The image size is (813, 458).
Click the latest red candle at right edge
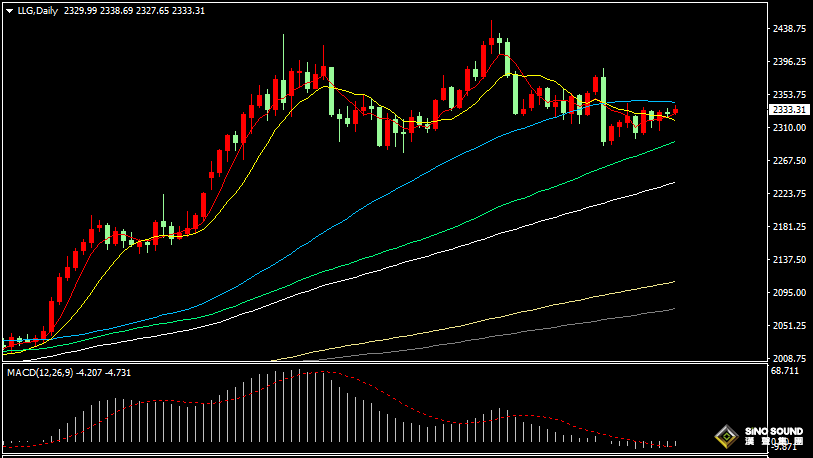point(675,111)
